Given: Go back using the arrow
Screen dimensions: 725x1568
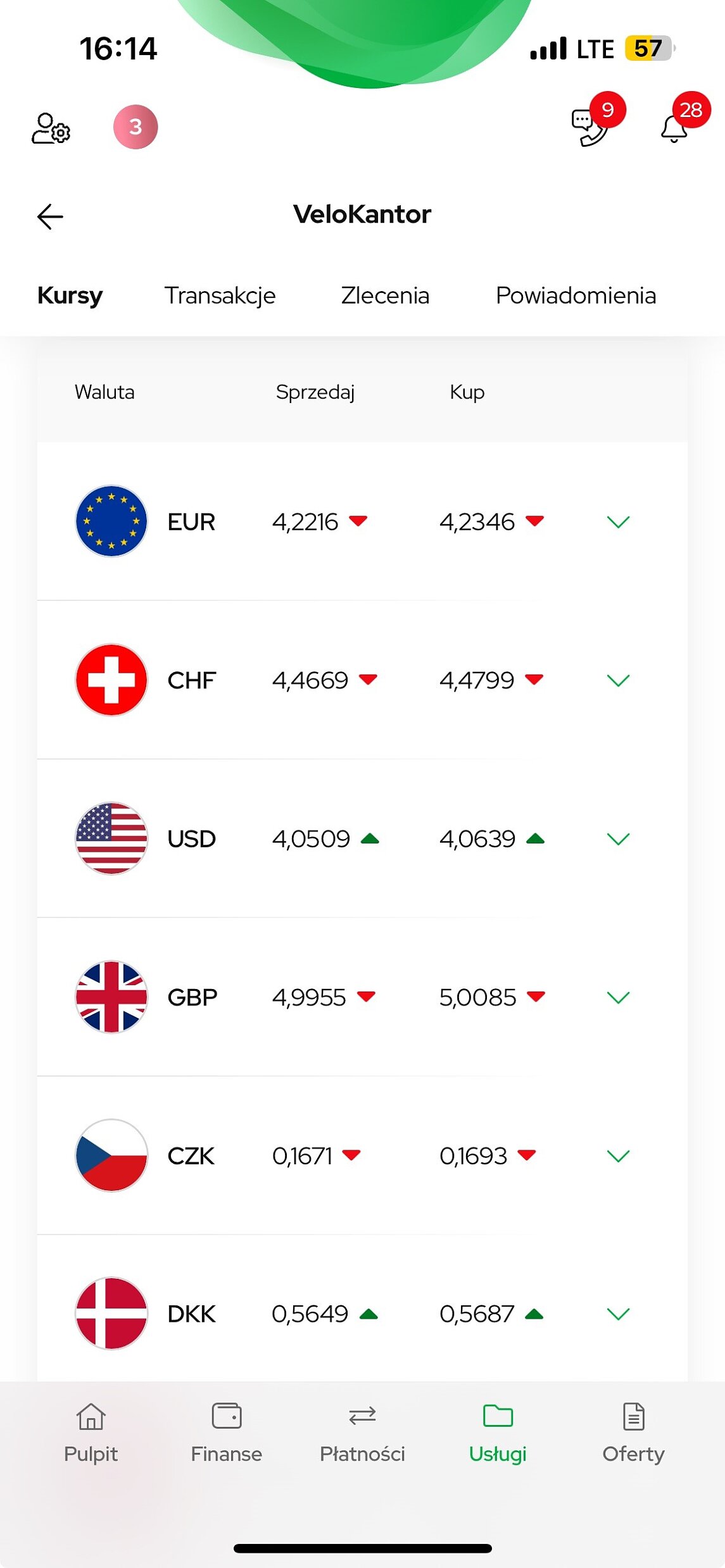Looking at the screenshot, I should tap(50, 217).
